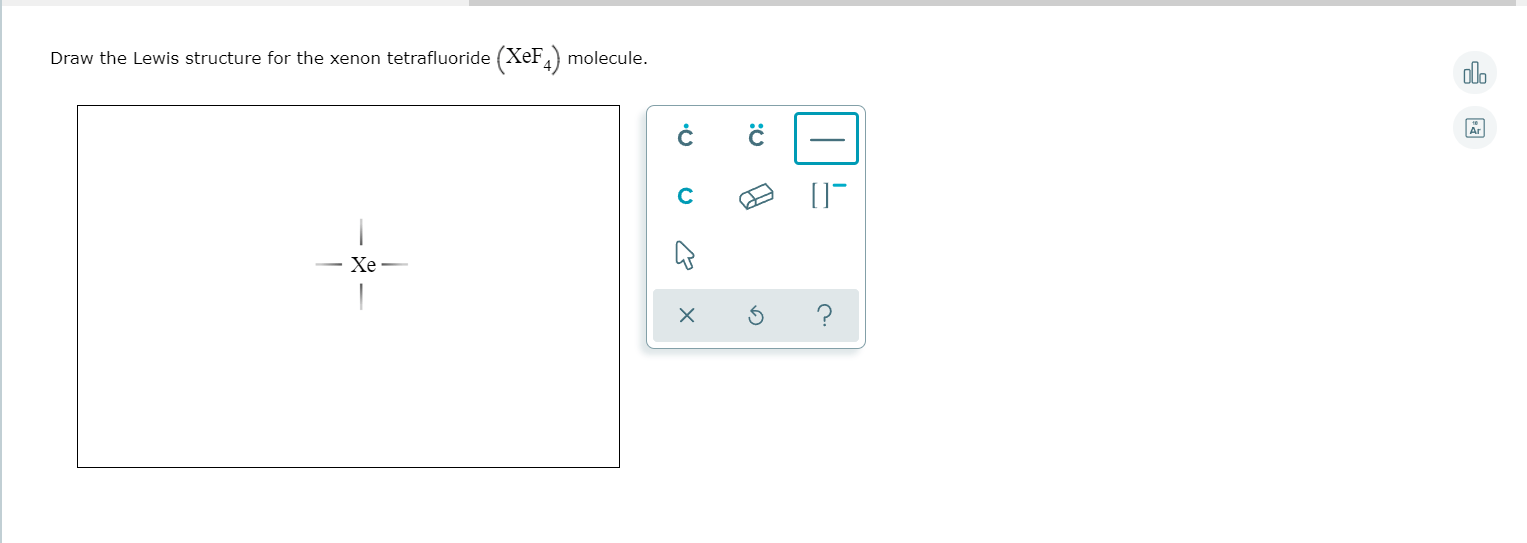Select the single unpaired electron tool
The image size is (1527, 543).
pyautogui.click(x=685, y=137)
